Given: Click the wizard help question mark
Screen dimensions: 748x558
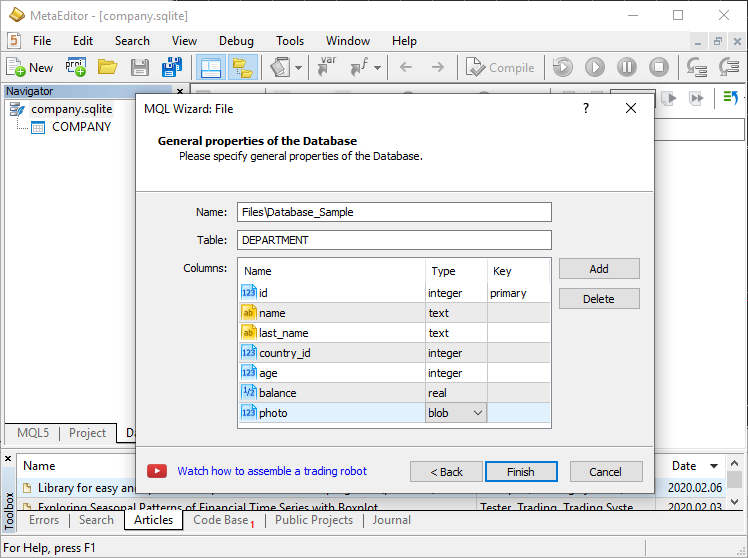Looking at the screenshot, I should (x=586, y=108).
